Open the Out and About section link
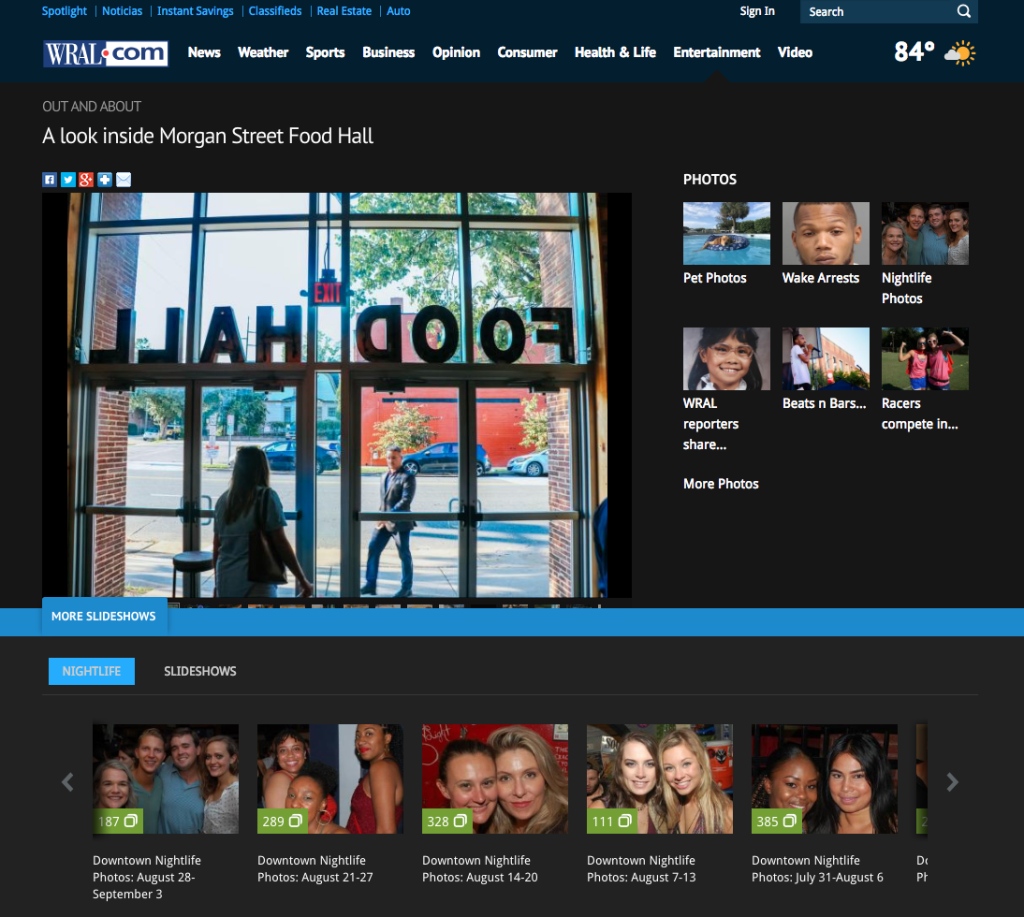The height and width of the screenshot is (917, 1024). click(x=91, y=106)
